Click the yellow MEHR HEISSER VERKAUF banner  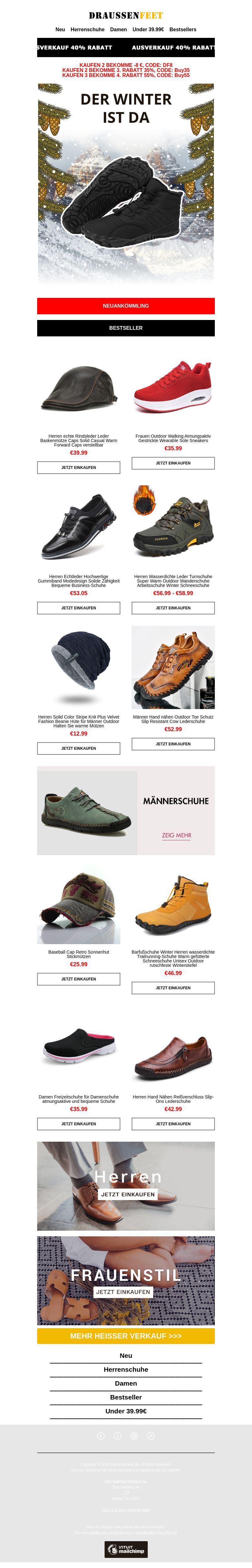click(126, 1335)
